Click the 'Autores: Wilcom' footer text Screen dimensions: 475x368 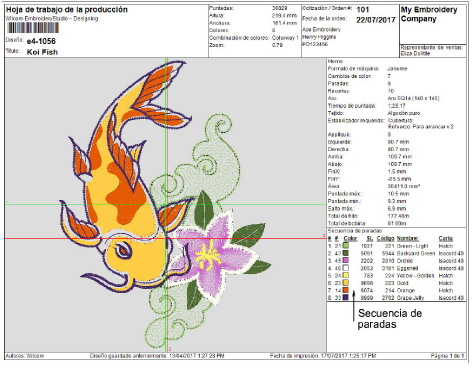coord(25,356)
